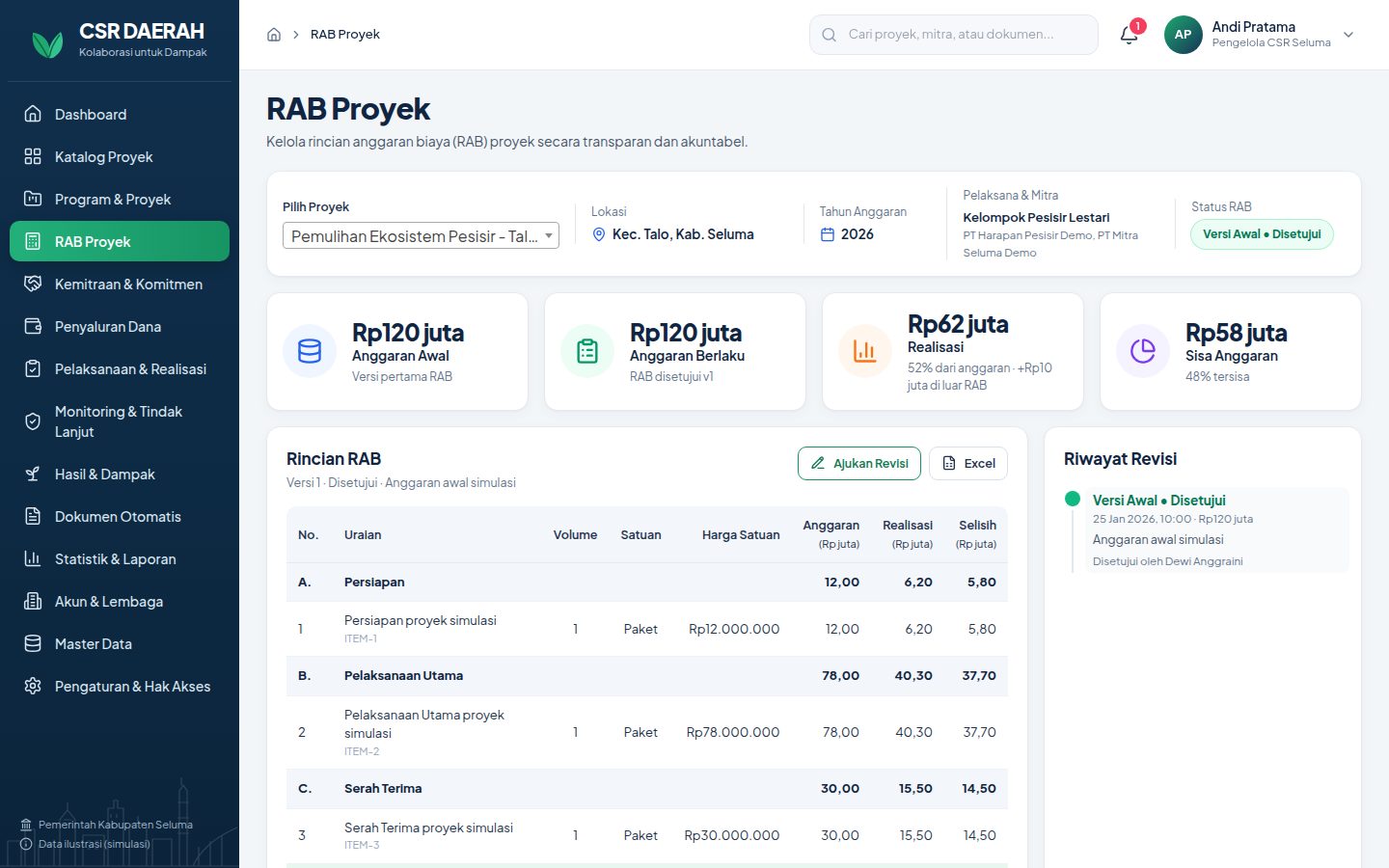Open Akun & Lembaga section

click(120, 601)
